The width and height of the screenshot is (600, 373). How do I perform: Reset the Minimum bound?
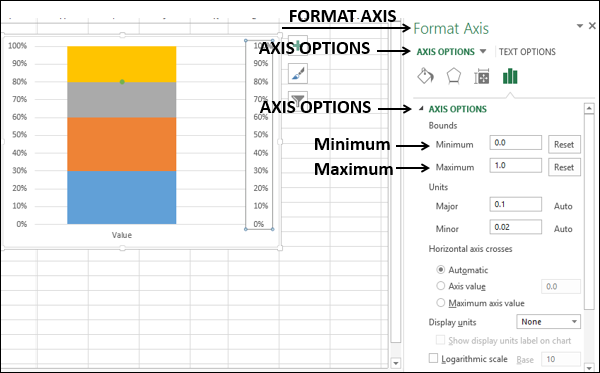[564, 144]
